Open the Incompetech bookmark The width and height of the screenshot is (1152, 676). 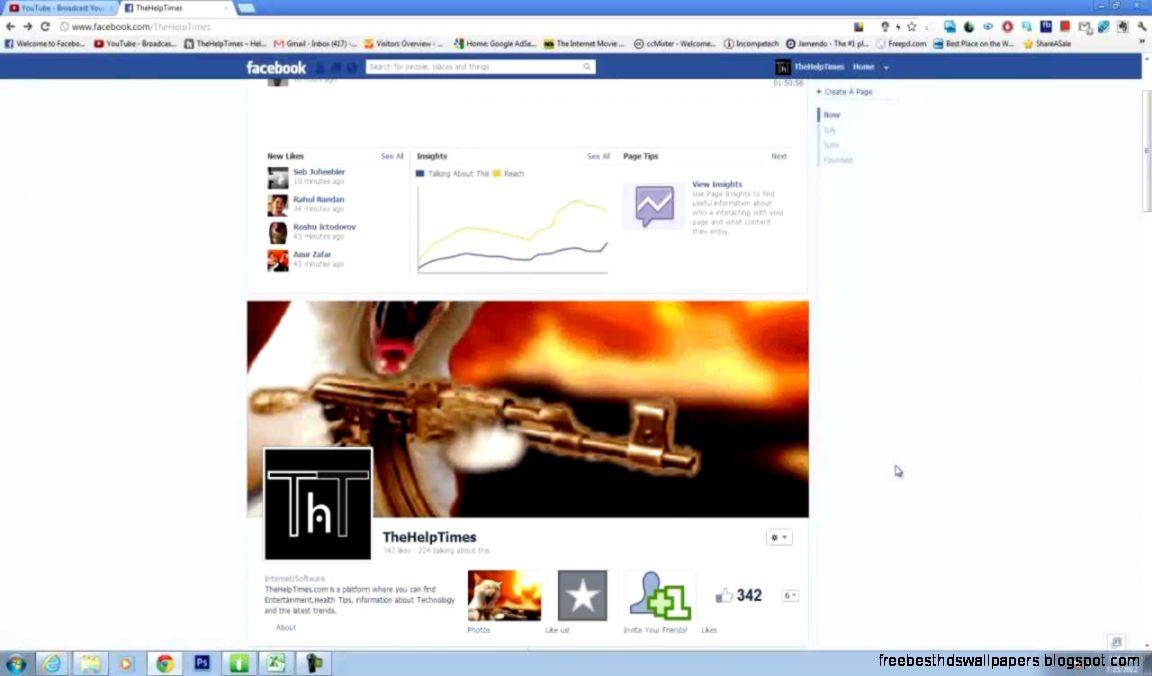click(x=751, y=44)
